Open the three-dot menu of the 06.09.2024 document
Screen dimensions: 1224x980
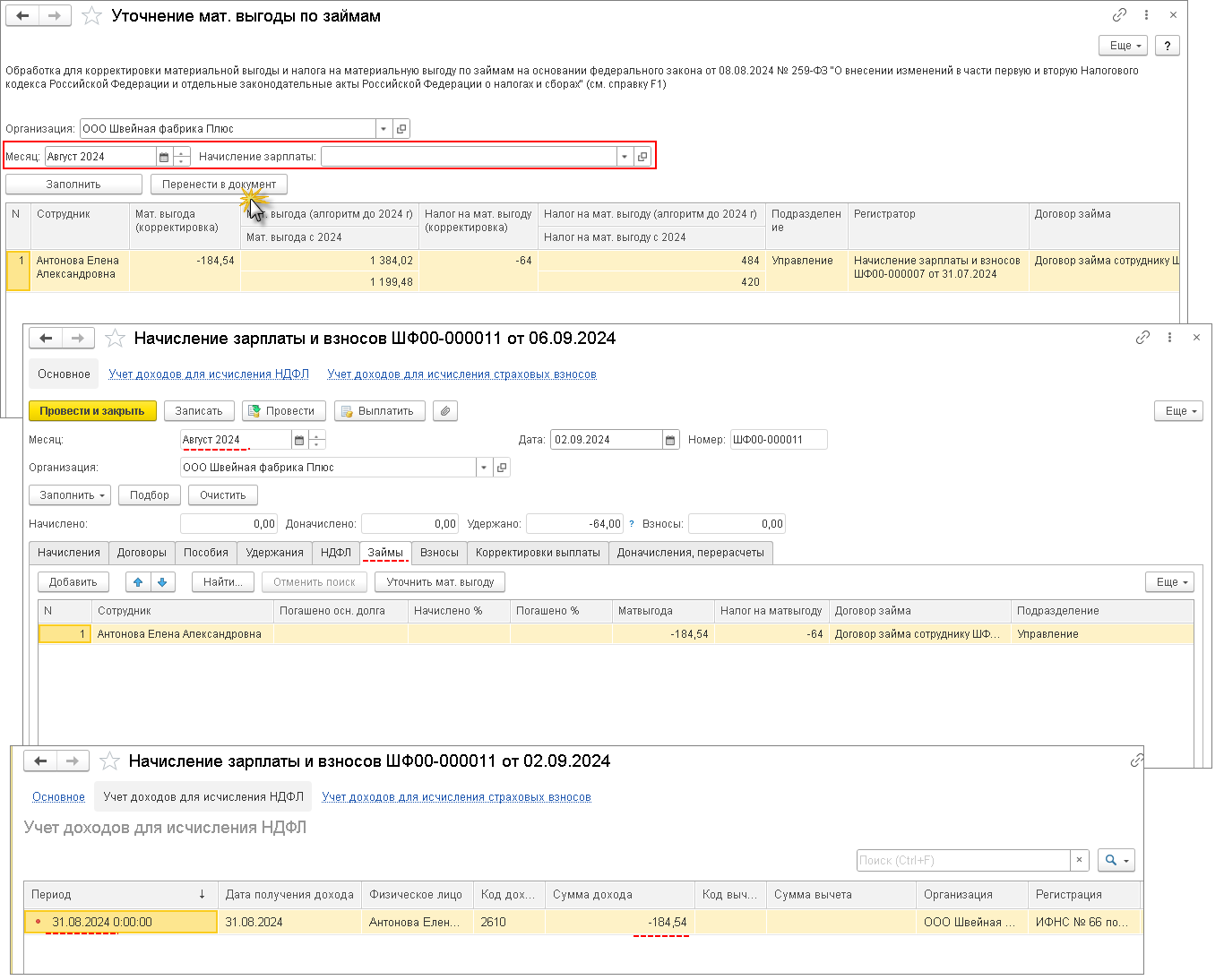[1169, 338]
